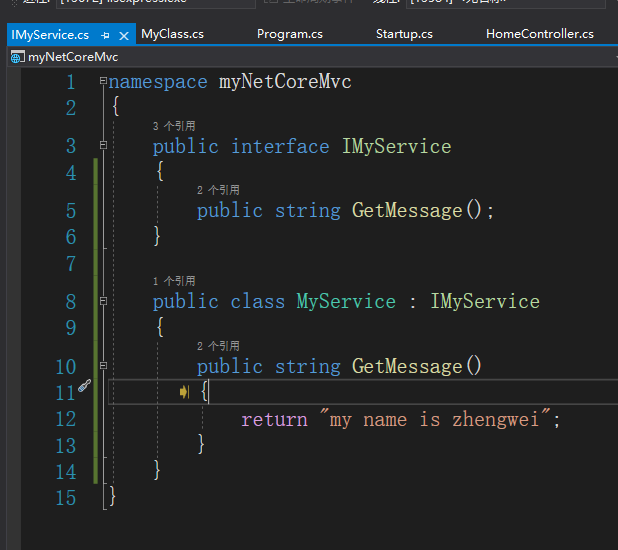
Task: Click the myNetCoreMvc project icon in navigation bar
Action: [17, 57]
